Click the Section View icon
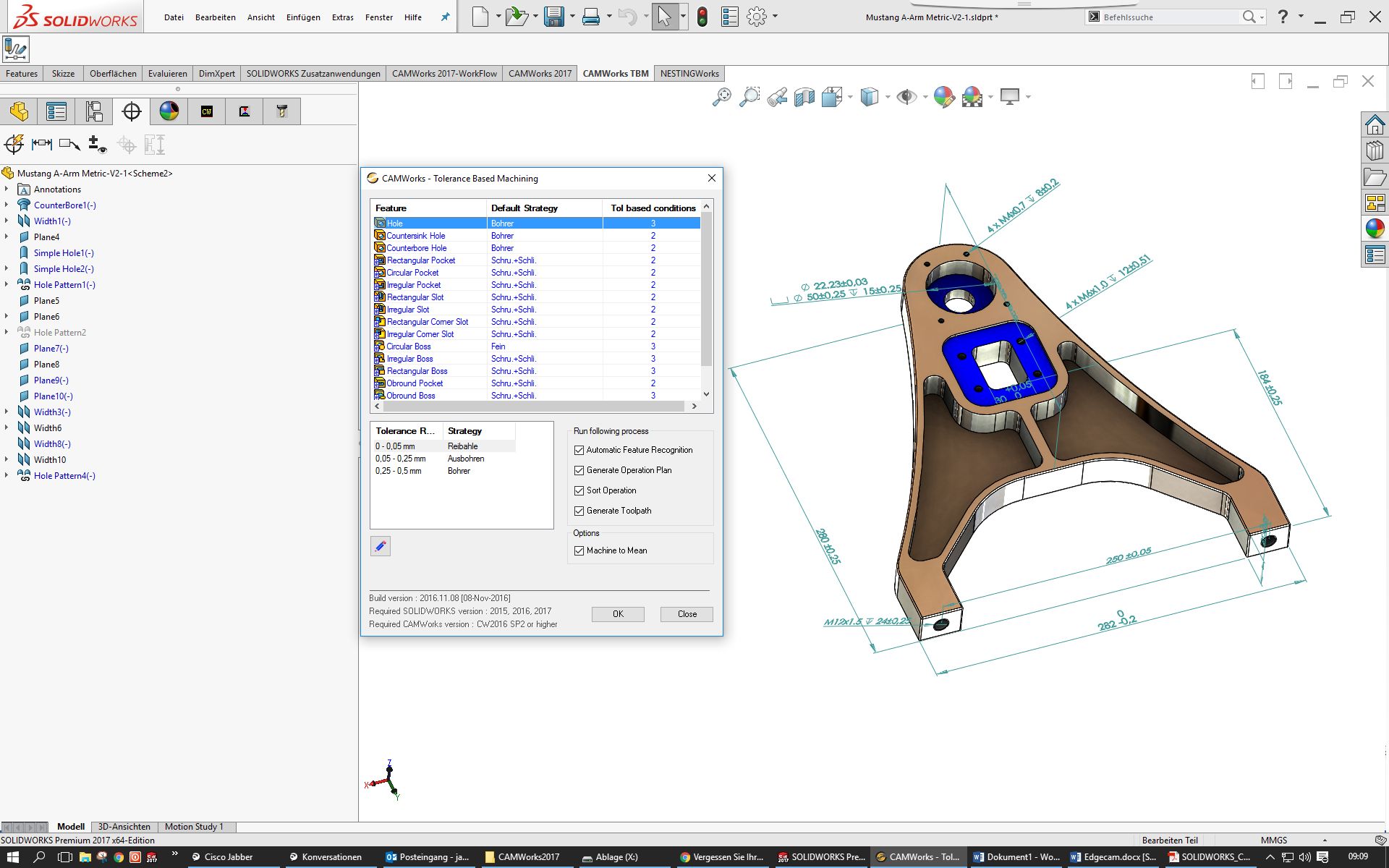 (x=804, y=97)
